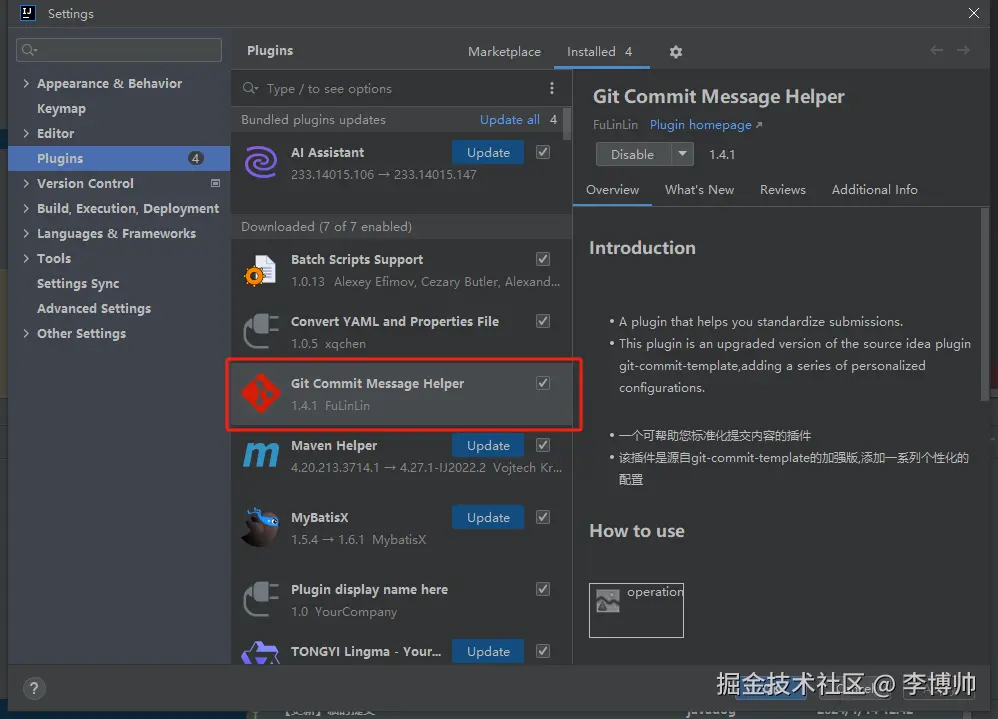Select the Plugins settings entry
The height and width of the screenshot is (719, 998).
tap(119, 158)
